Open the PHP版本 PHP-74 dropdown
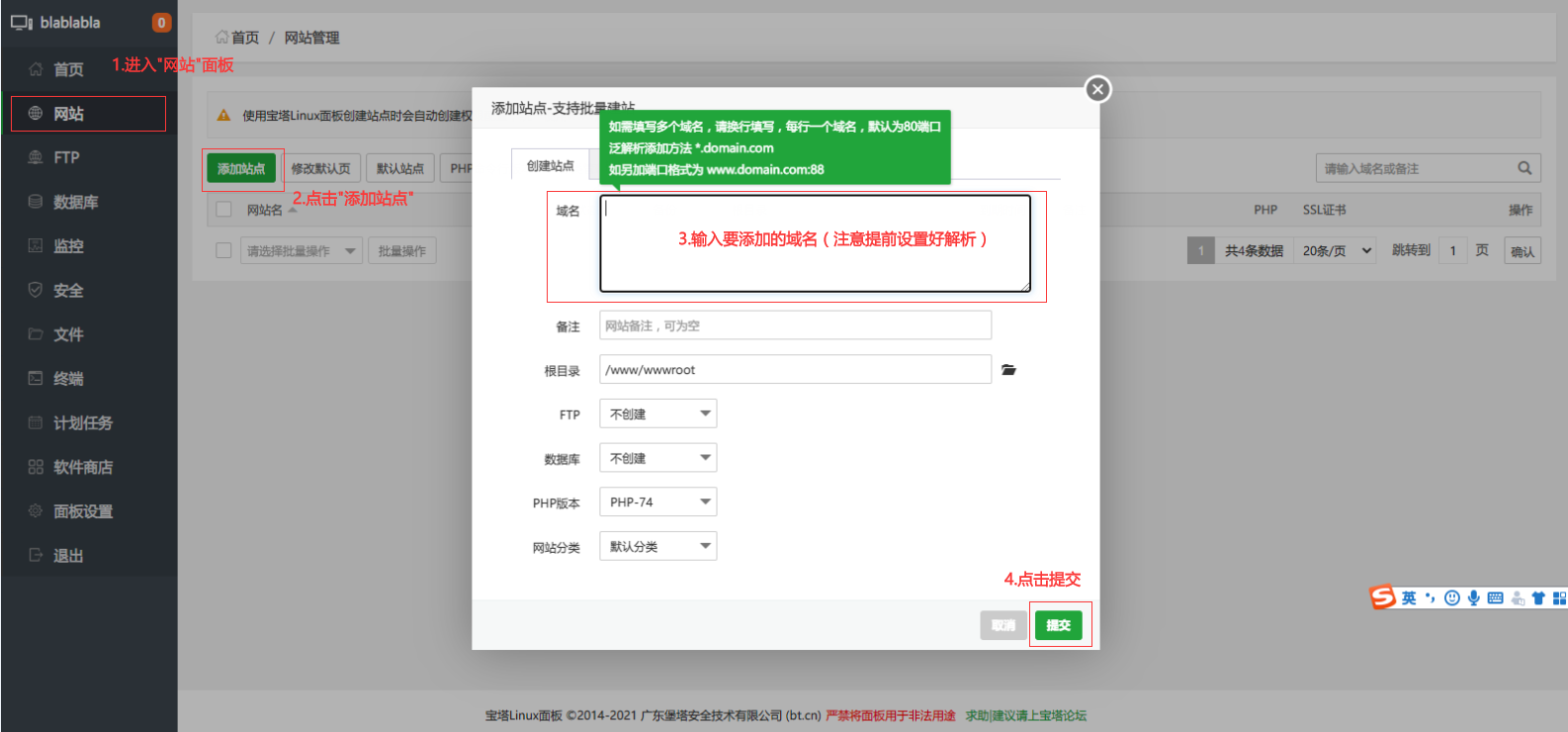The height and width of the screenshot is (732, 1568). click(657, 503)
